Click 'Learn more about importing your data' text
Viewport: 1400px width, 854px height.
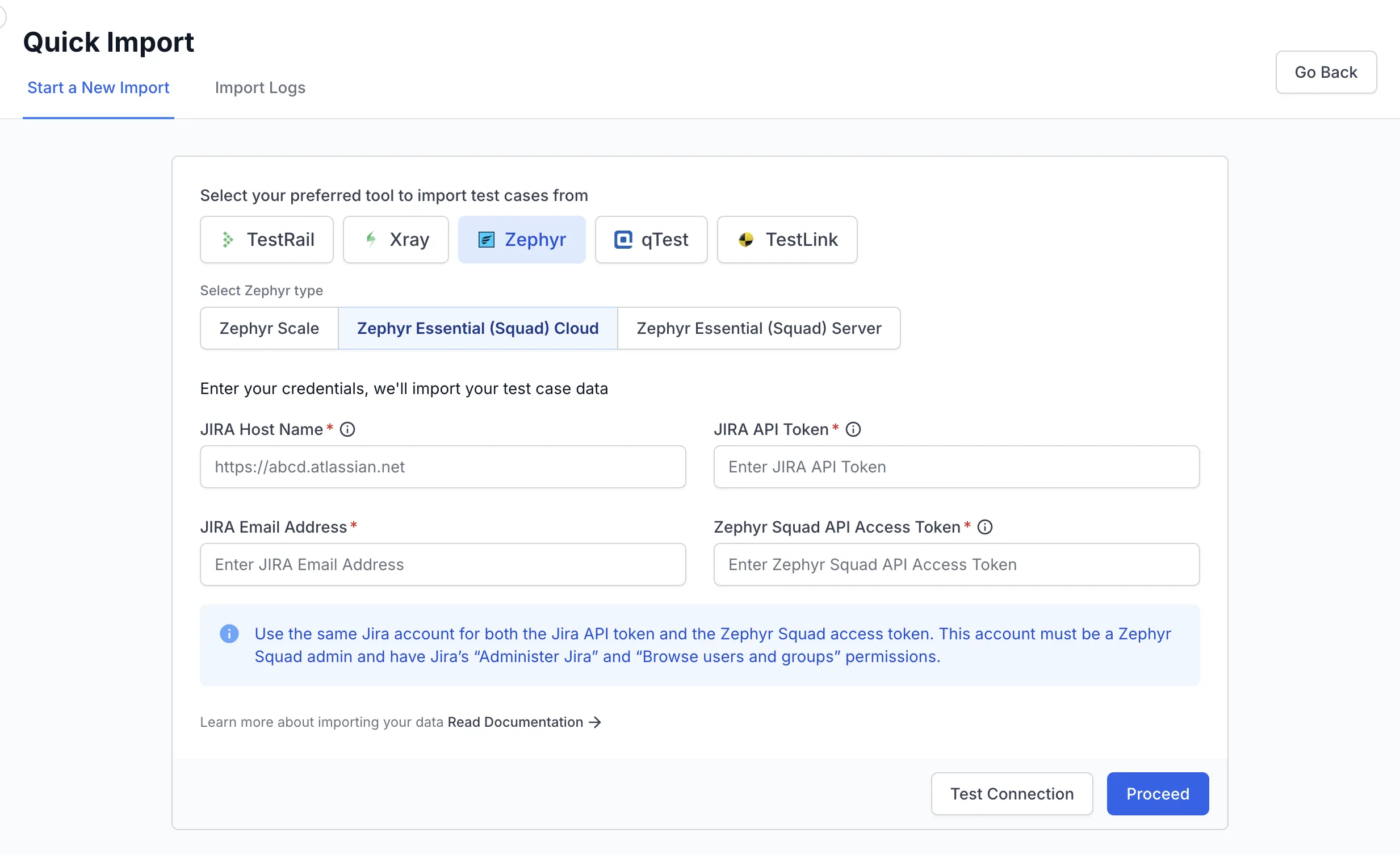point(321,723)
